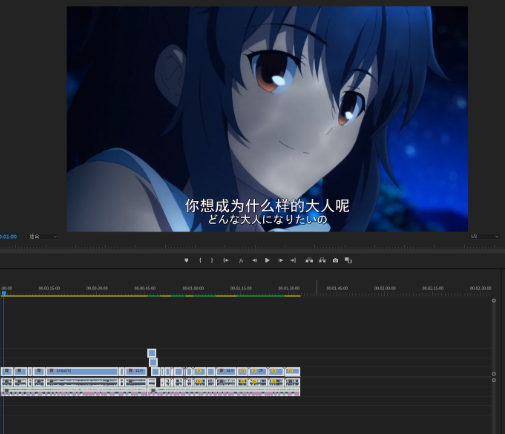Open the playback resolution 1/2 dropdown
The height and width of the screenshot is (434, 505).
coord(484,236)
